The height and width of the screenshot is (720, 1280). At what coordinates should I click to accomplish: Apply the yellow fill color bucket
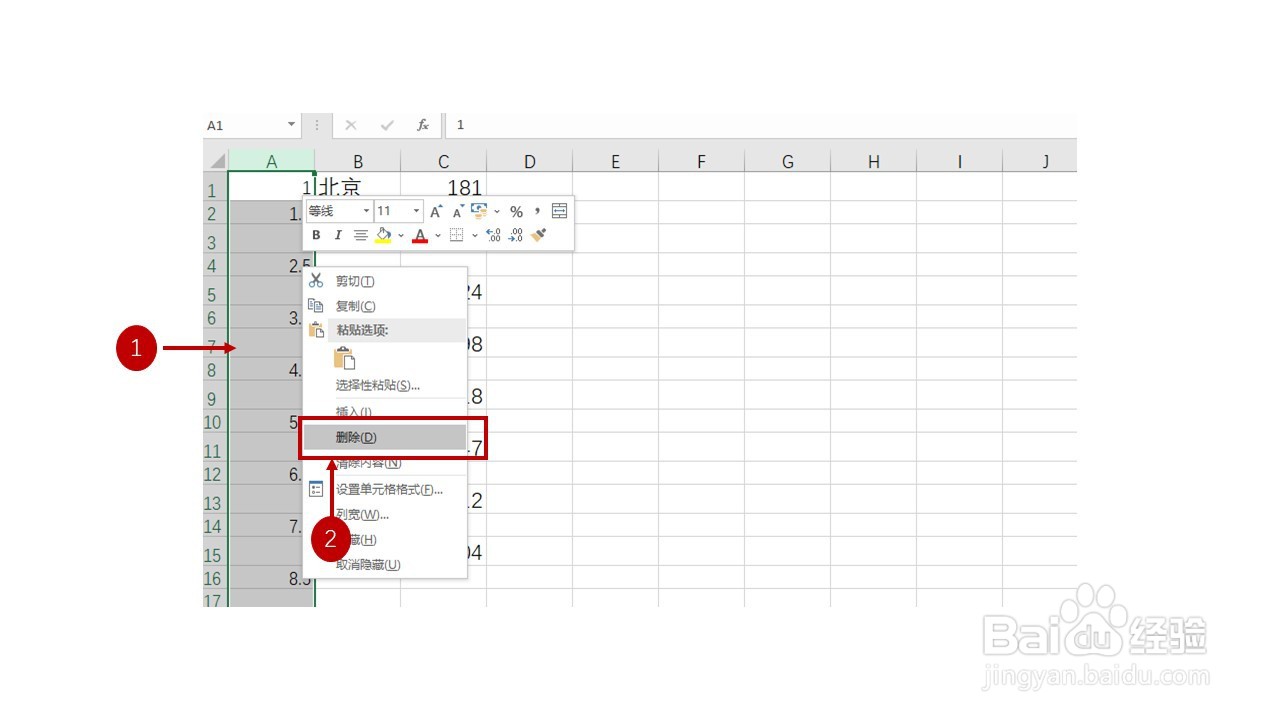pos(383,235)
